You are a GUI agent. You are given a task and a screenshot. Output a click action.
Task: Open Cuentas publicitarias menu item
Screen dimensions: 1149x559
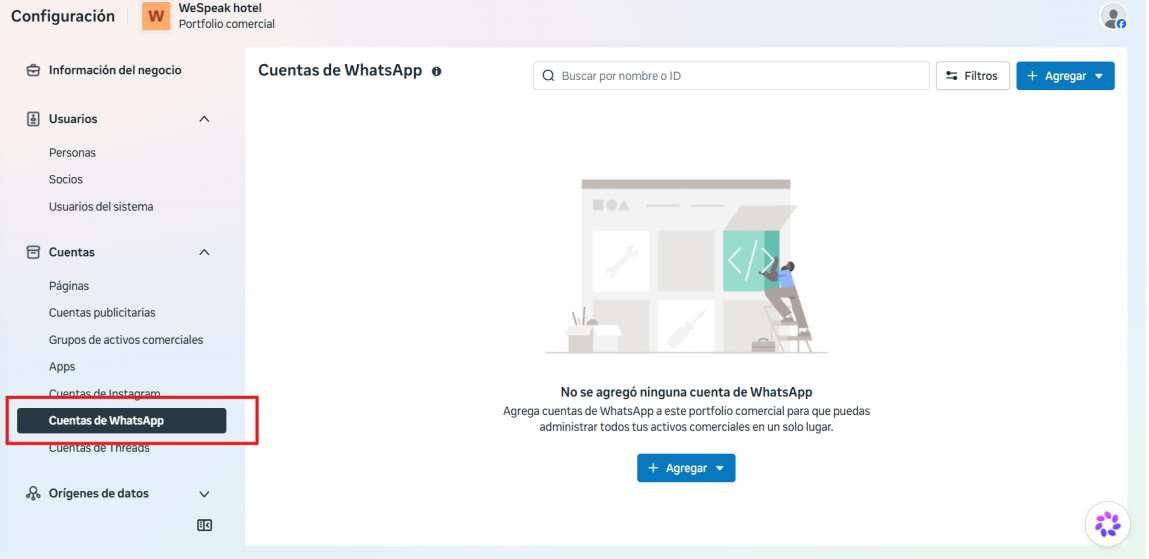(x=102, y=312)
